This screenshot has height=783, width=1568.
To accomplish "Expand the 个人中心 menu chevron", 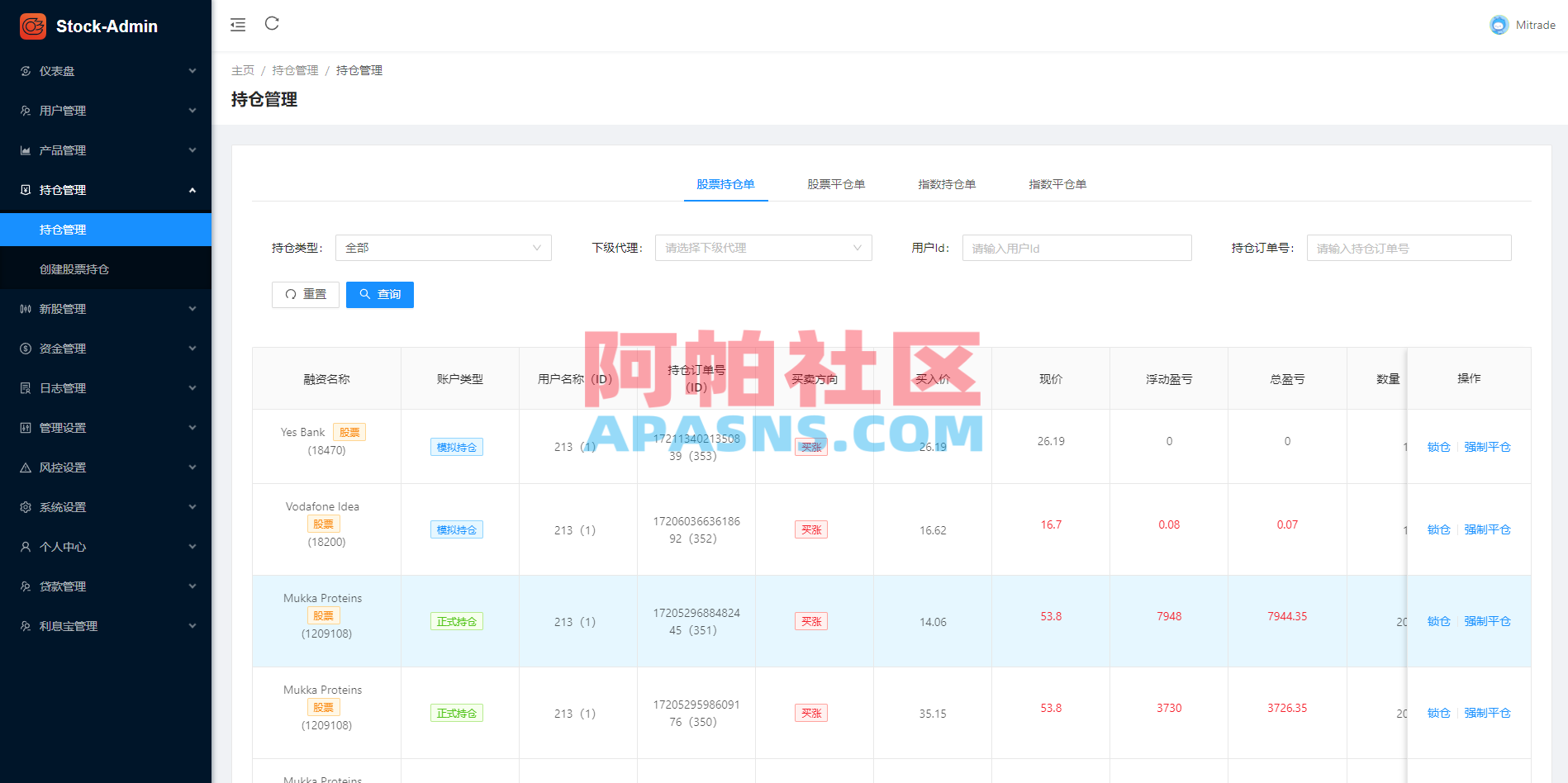I will point(192,546).
